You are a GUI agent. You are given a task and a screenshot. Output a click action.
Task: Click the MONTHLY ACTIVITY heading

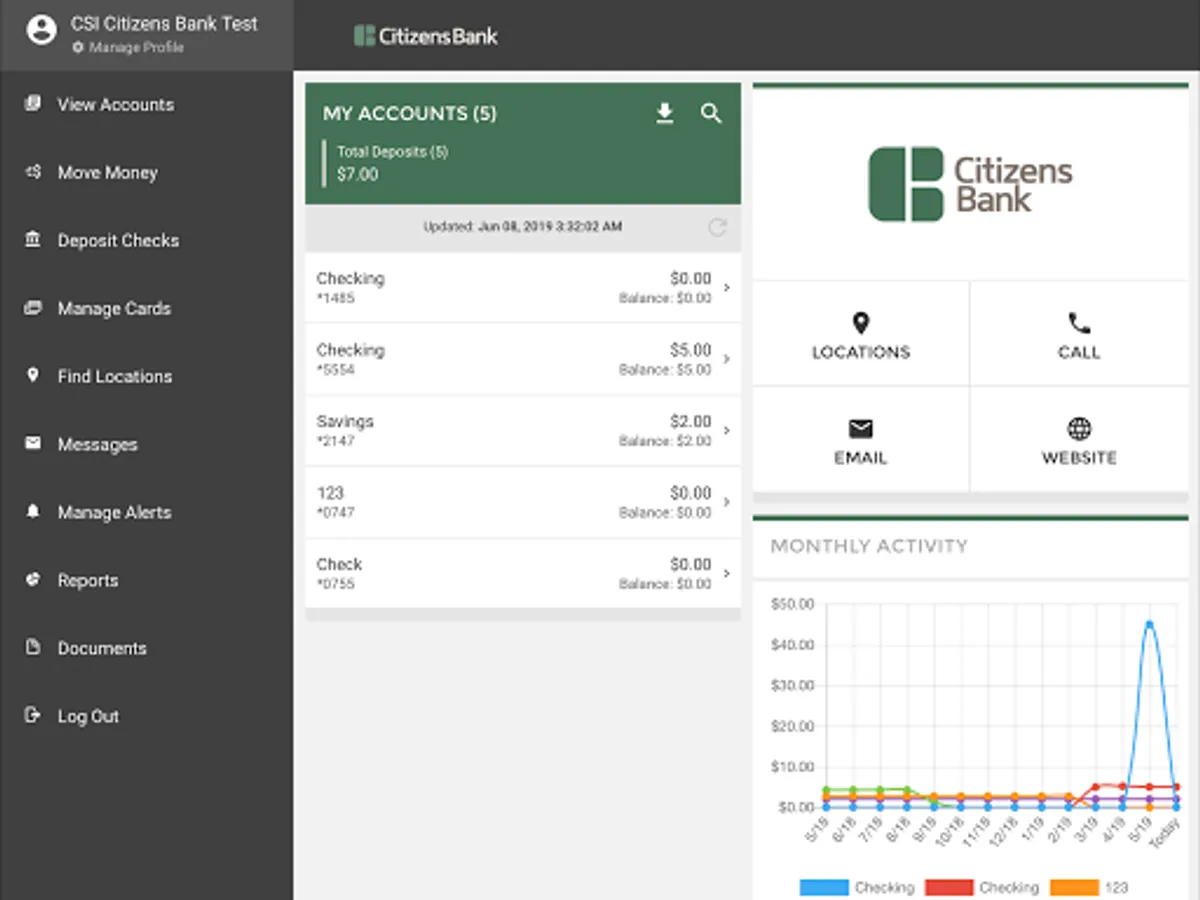tap(869, 546)
